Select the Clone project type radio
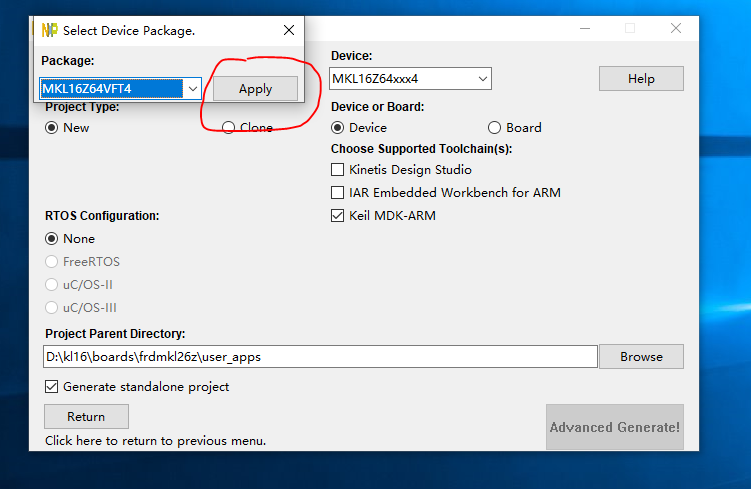 click(229, 128)
